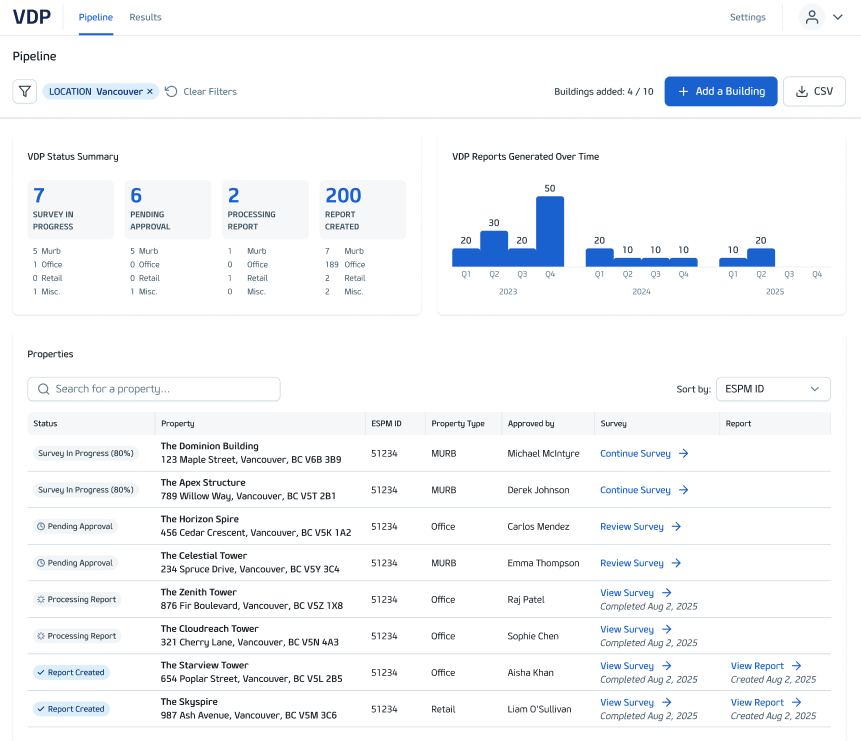Remove the Vancouver location filter chip
The height and width of the screenshot is (741, 861).
(150, 91)
